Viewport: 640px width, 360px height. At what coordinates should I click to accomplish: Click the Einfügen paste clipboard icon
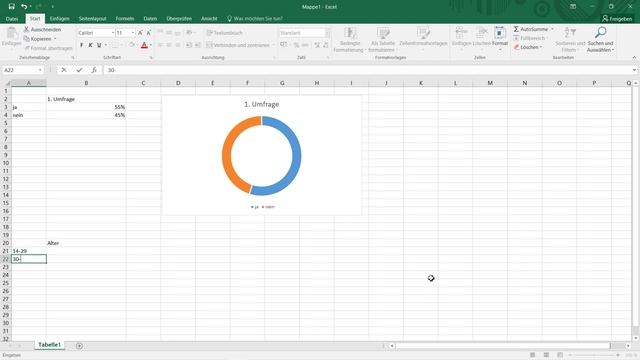click(11, 34)
